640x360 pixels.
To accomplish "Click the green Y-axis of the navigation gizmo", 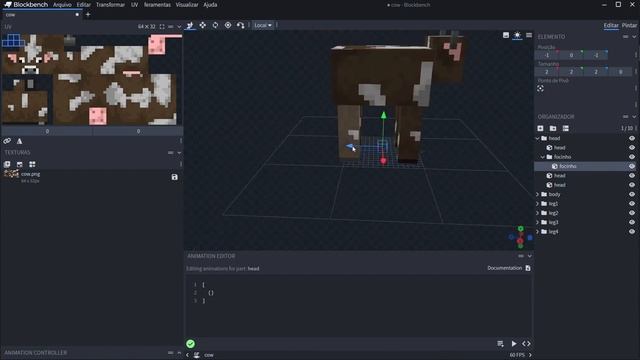I will 520,229.
